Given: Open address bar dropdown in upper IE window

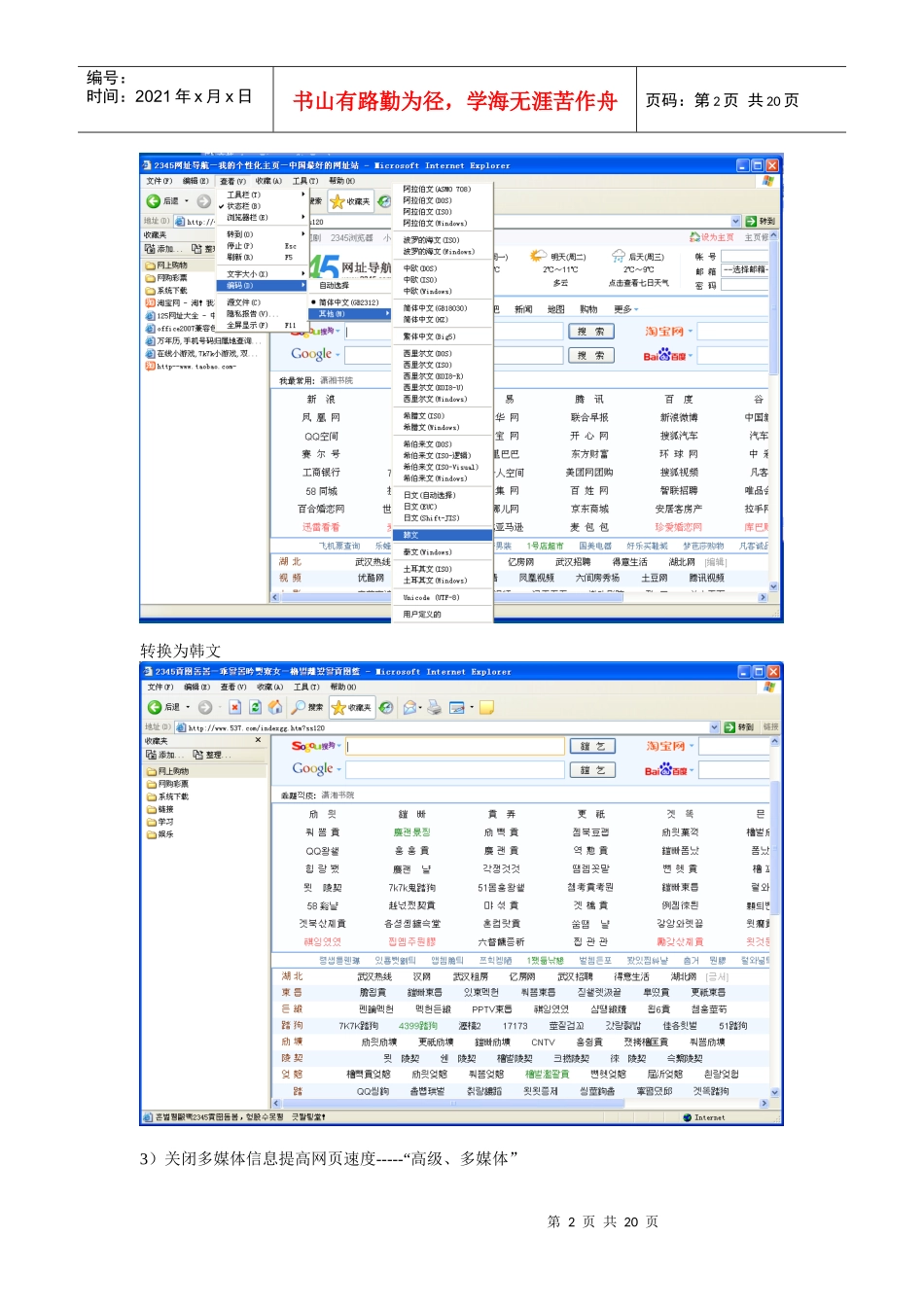Looking at the screenshot, I should pos(736,222).
